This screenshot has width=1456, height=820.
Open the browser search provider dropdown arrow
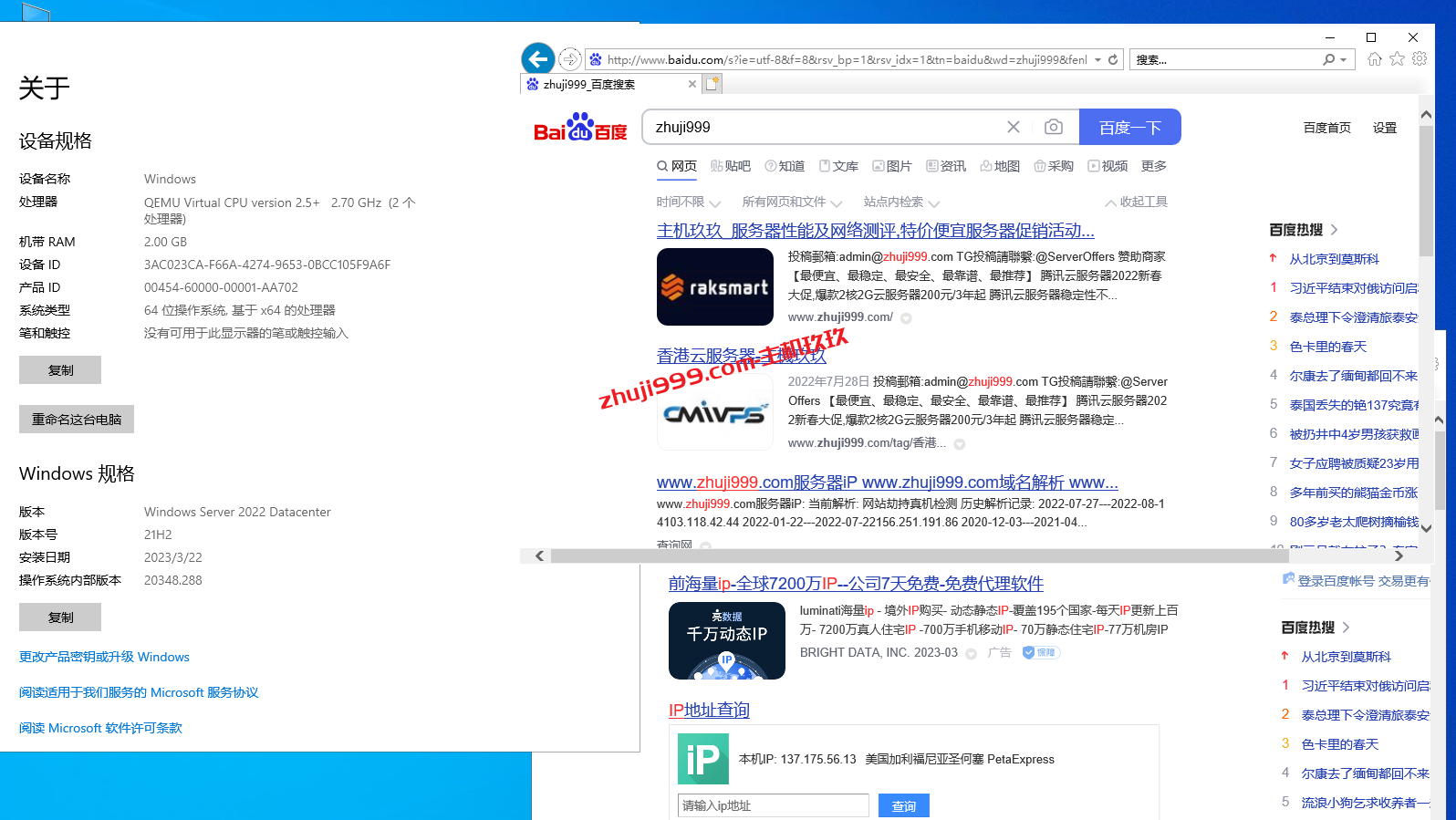1343,60
